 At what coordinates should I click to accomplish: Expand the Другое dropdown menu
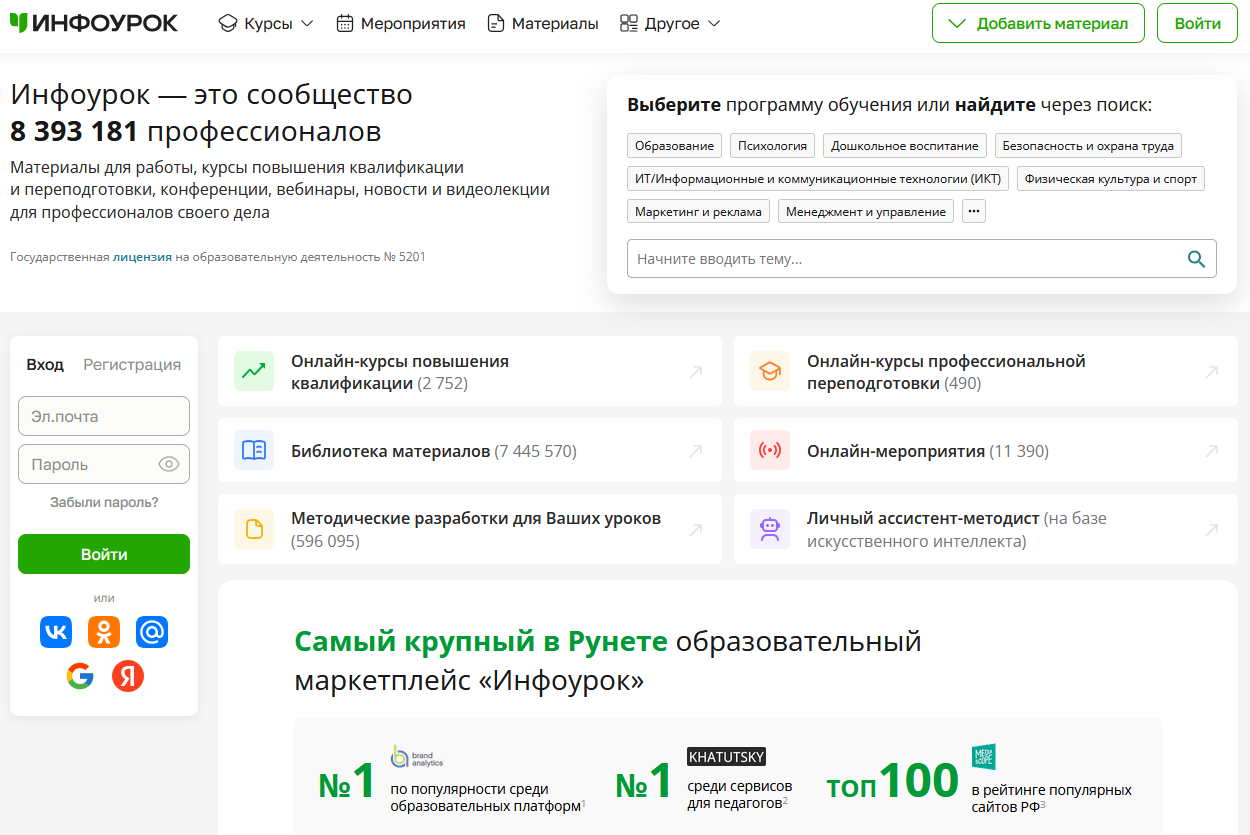click(670, 22)
